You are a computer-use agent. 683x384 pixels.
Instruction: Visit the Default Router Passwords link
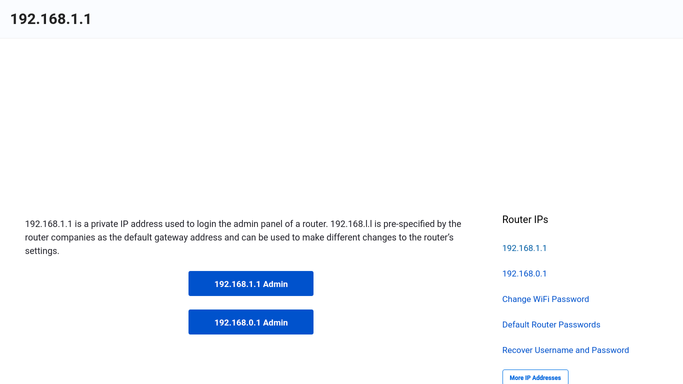(551, 325)
